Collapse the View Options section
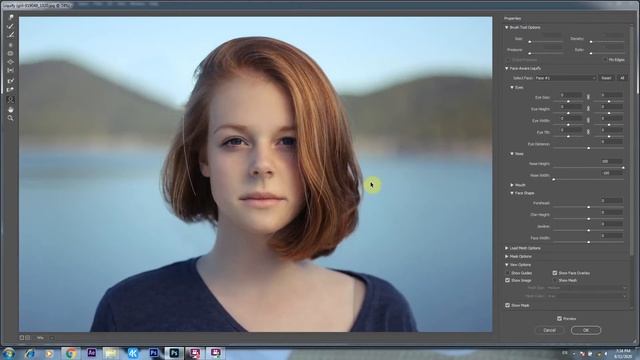This screenshot has width=640, height=360. [x=507, y=265]
